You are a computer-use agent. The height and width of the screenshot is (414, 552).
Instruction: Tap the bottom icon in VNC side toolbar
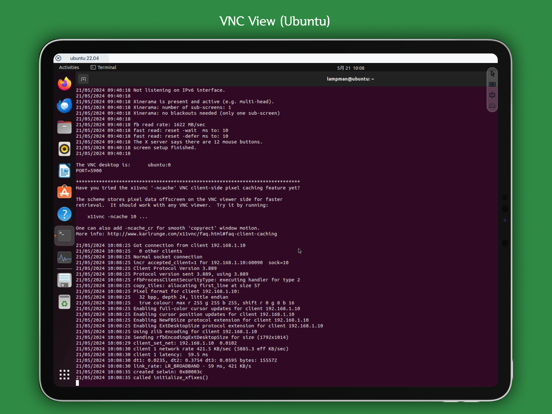point(492,106)
